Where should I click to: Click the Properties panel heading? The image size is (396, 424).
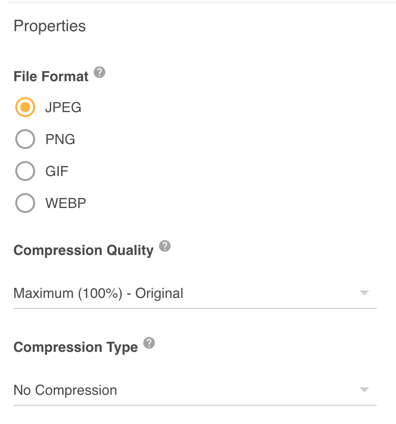pyautogui.click(x=50, y=26)
